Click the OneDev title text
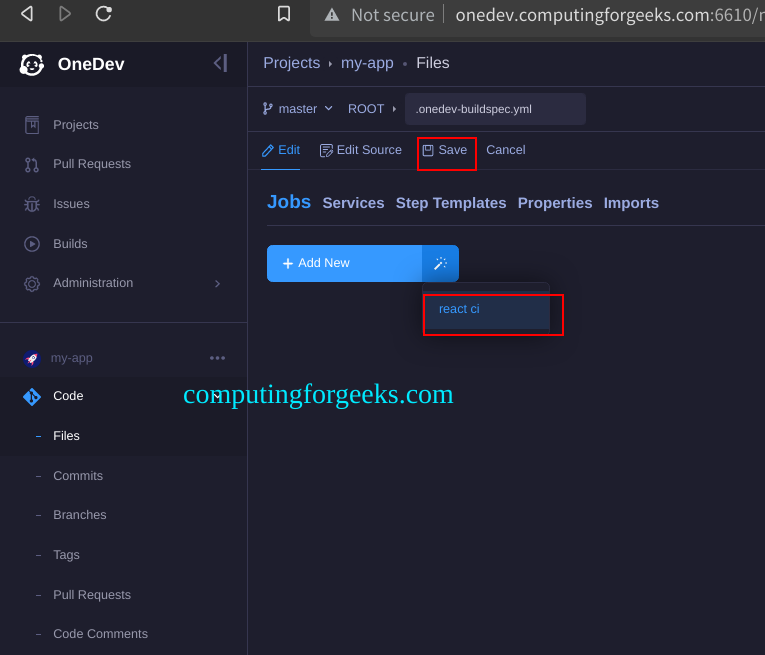This screenshot has width=765, height=655. (x=91, y=64)
